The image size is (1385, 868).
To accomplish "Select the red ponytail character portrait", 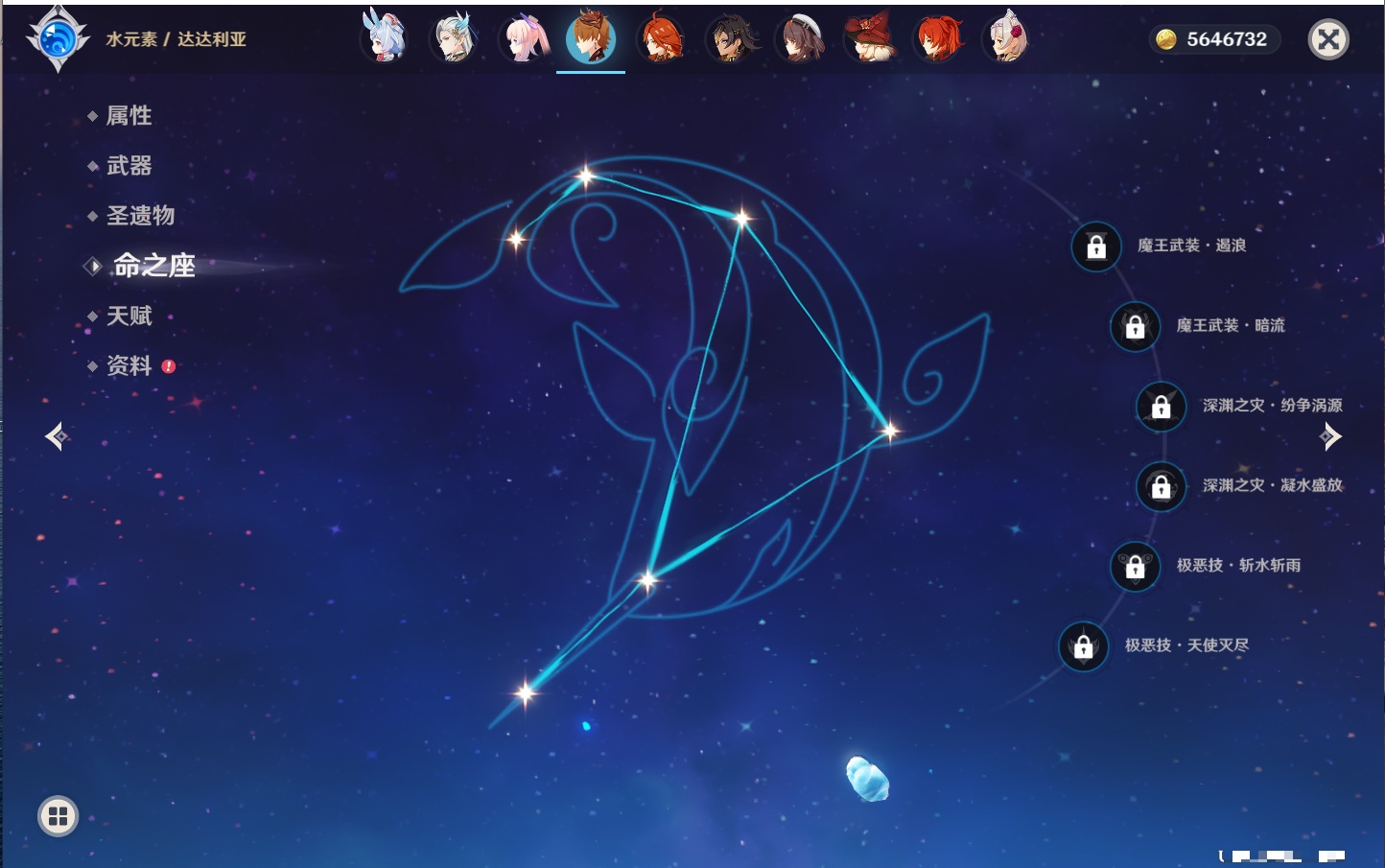I will pyautogui.click(x=938, y=38).
